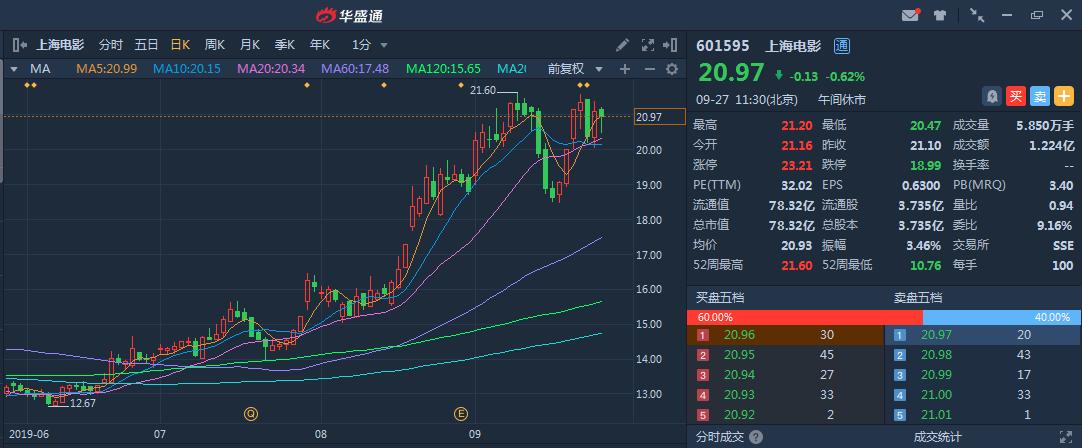Click the 卖盘五档 header

(918, 298)
